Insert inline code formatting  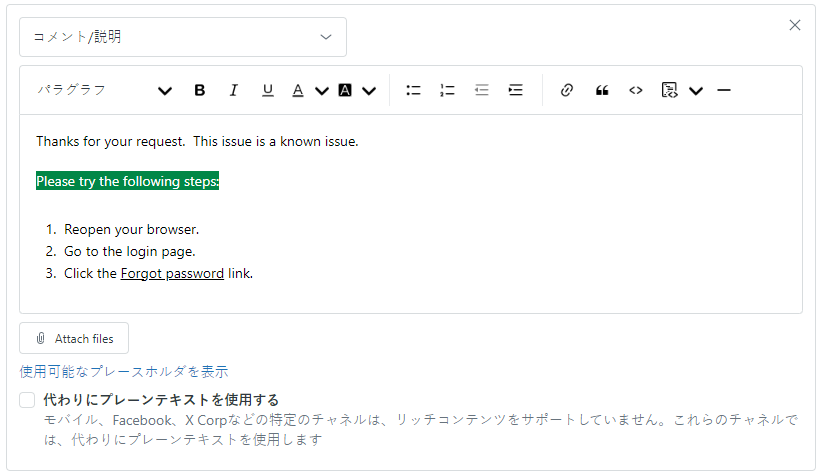[x=635, y=91]
